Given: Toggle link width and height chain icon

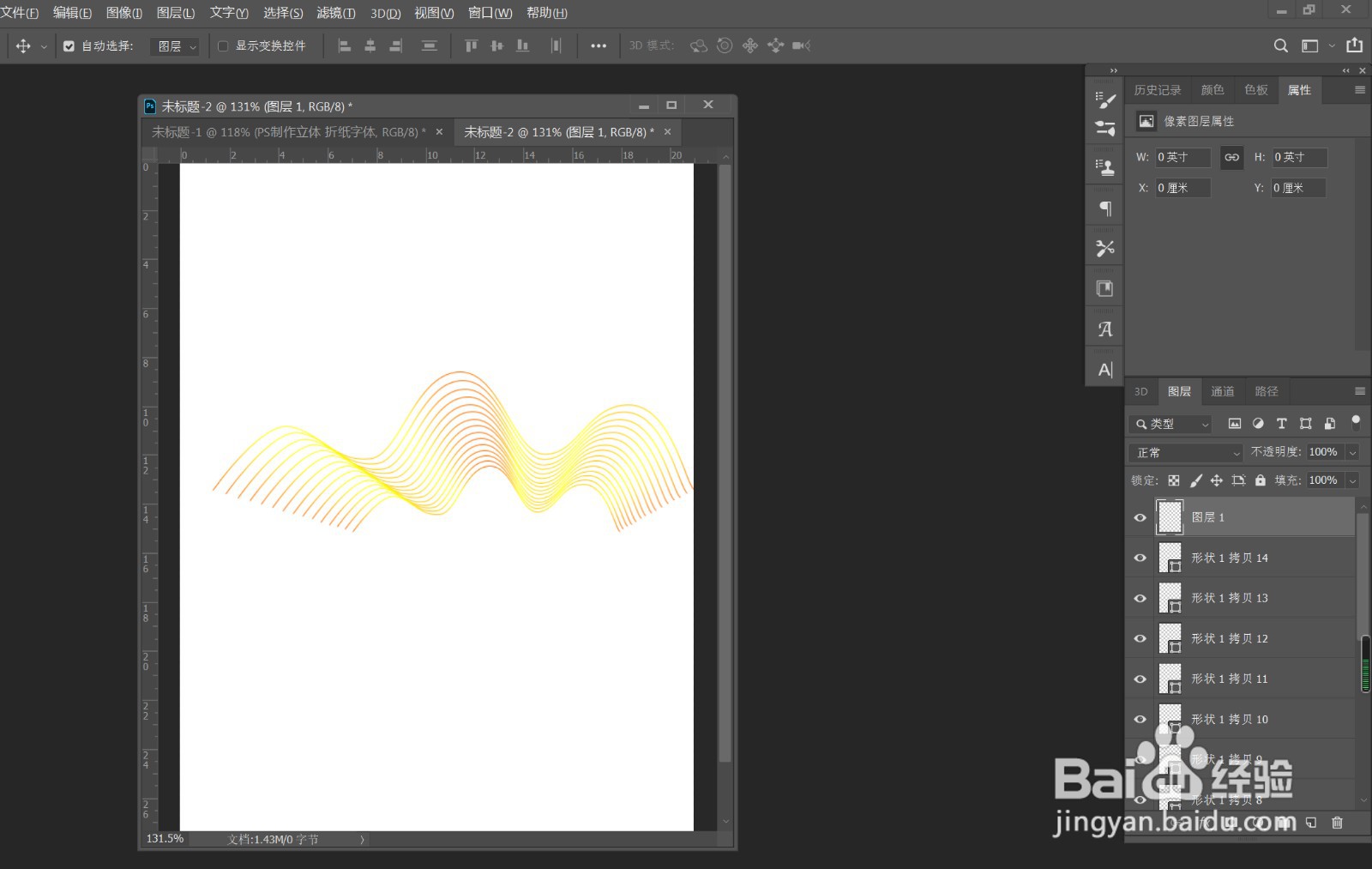Looking at the screenshot, I should click(x=1231, y=157).
